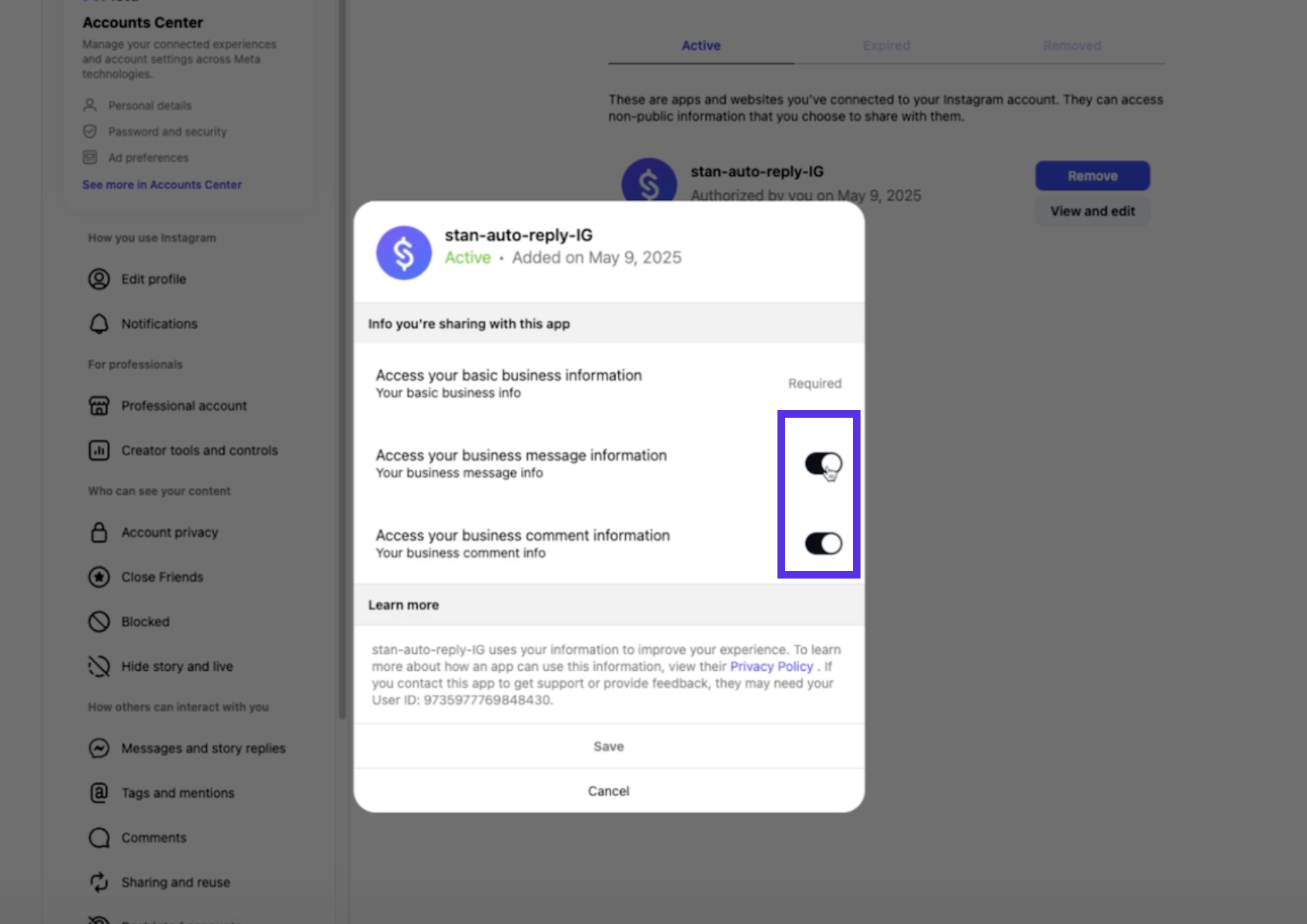Click Messages and story replies messenger icon
Screen dimensions: 1307x924
click(x=99, y=748)
